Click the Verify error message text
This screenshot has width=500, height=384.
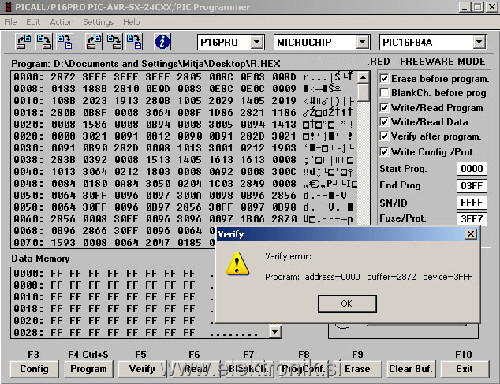pyautogui.click(x=368, y=277)
